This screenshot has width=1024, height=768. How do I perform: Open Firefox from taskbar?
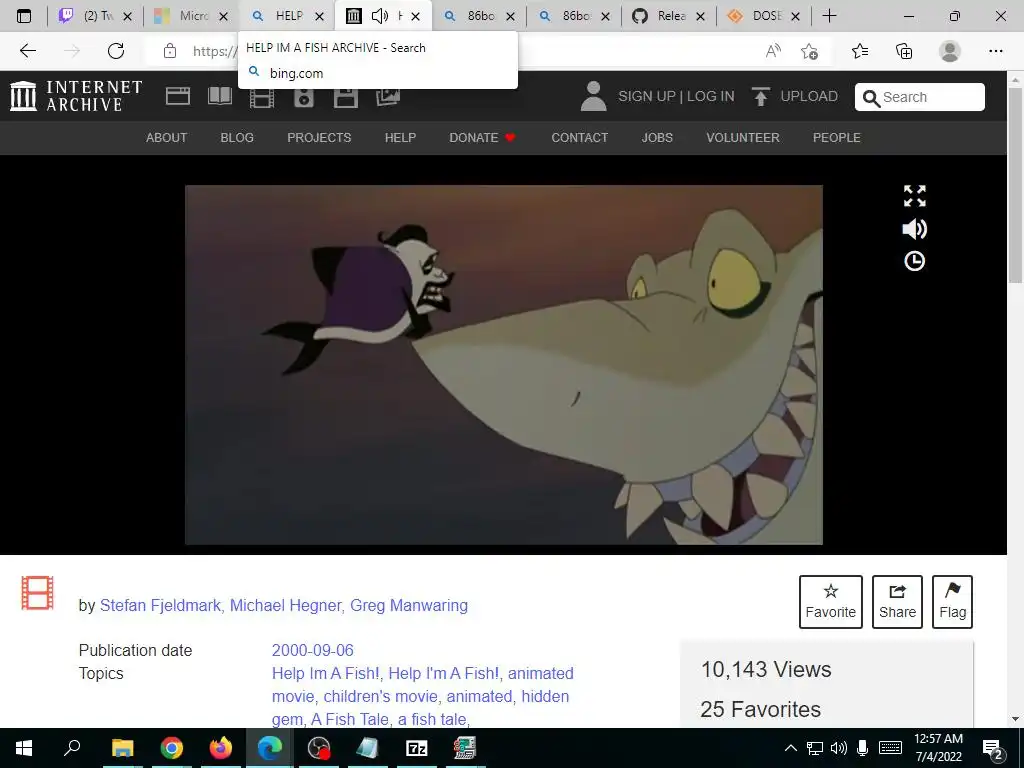coord(221,748)
